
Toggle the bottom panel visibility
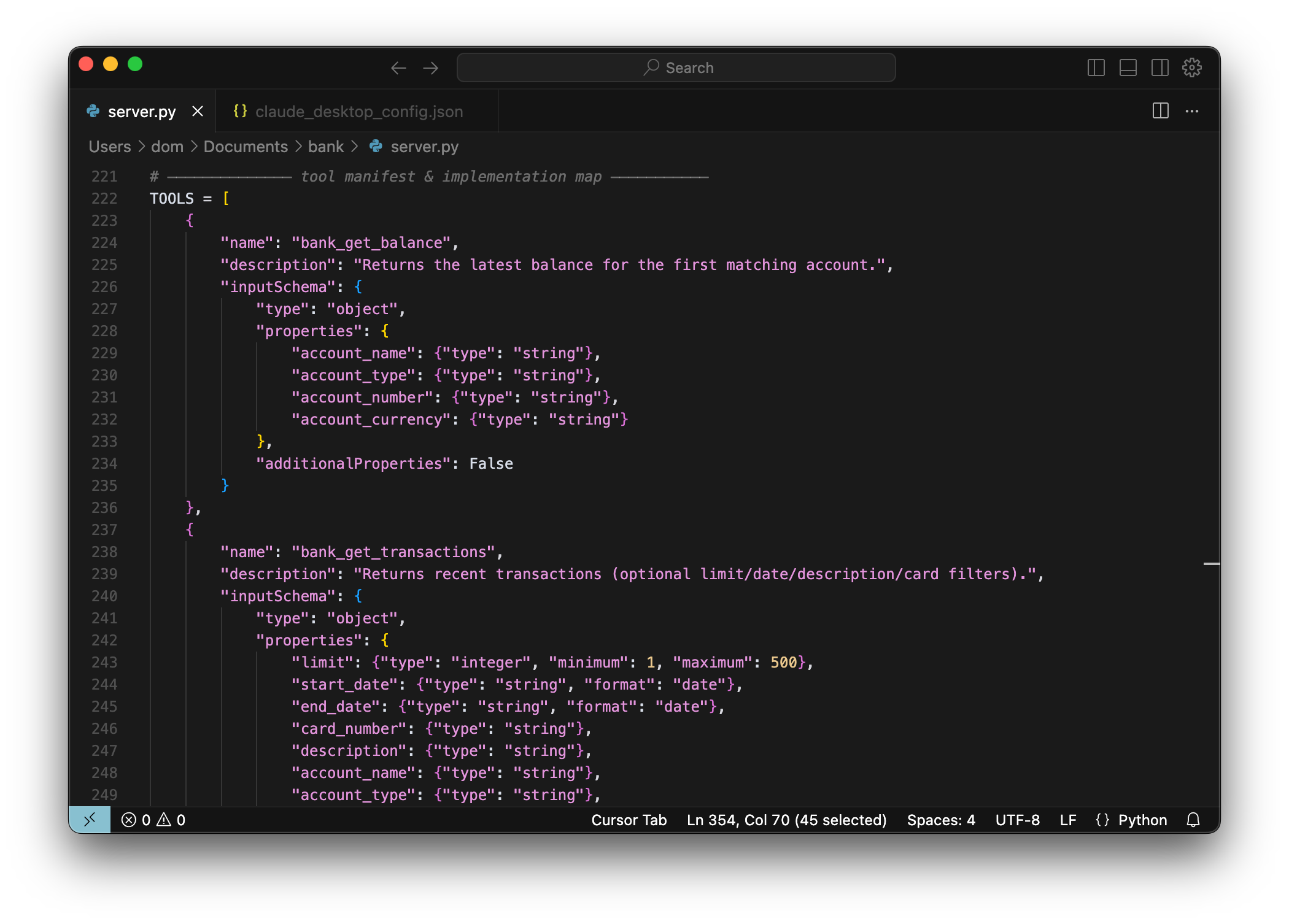tap(1128, 67)
